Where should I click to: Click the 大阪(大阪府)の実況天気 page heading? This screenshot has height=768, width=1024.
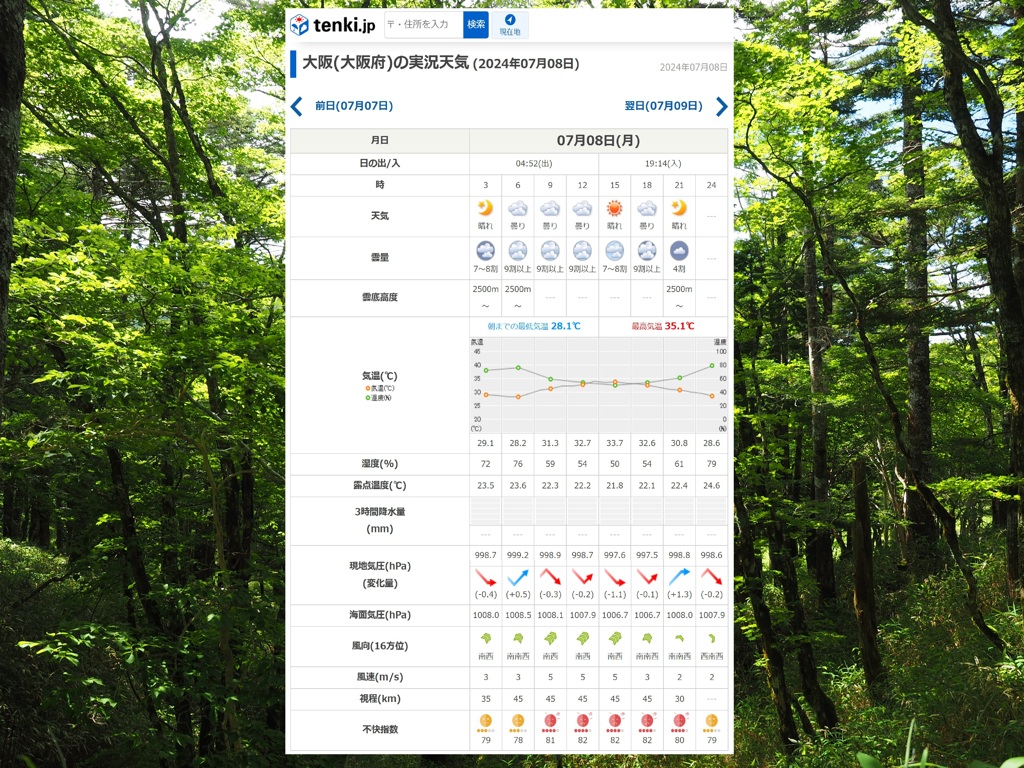click(385, 63)
